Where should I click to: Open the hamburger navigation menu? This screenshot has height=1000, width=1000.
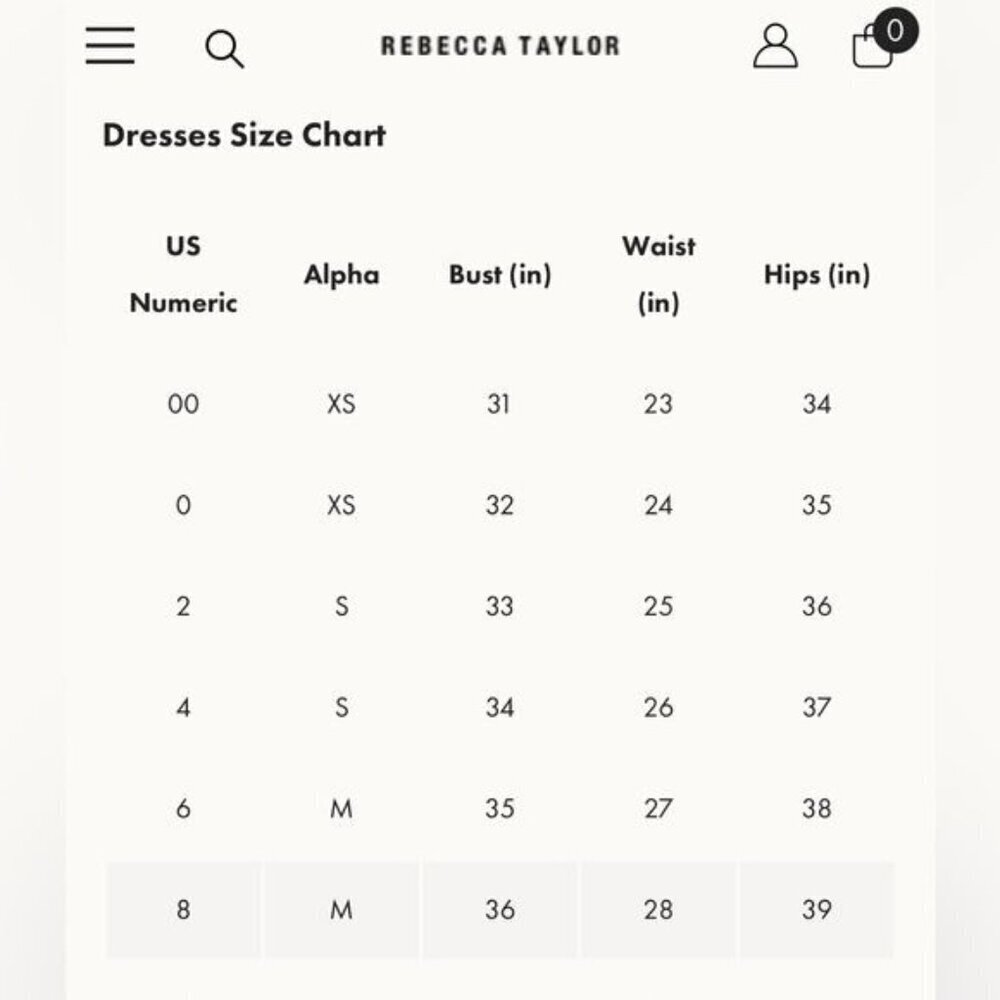coord(110,45)
